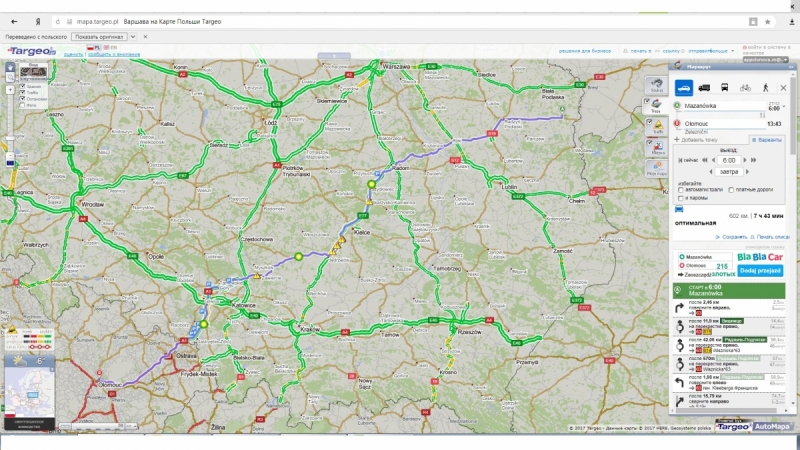Check the avoid ferries option

pyautogui.click(x=681, y=198)
